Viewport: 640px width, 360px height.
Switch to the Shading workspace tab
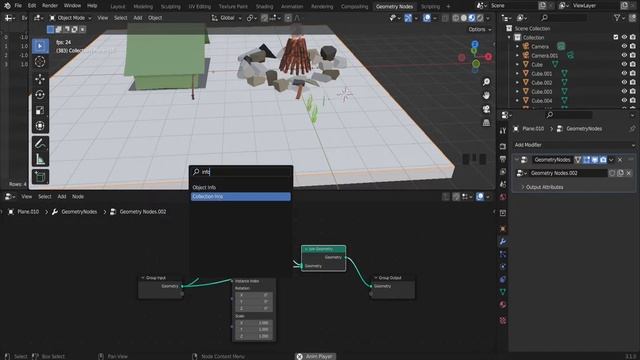(x=264, y=7)
